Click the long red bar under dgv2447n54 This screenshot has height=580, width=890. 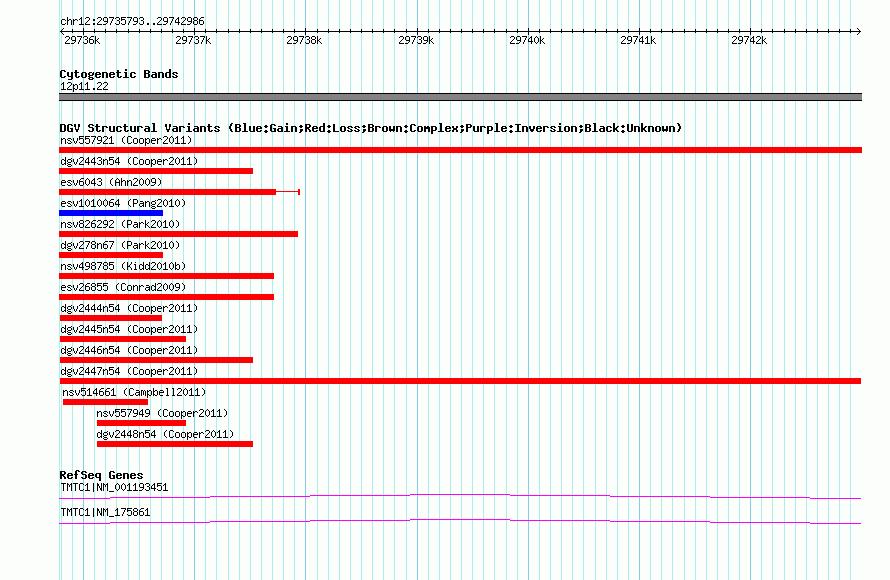(x=460, y=381)
